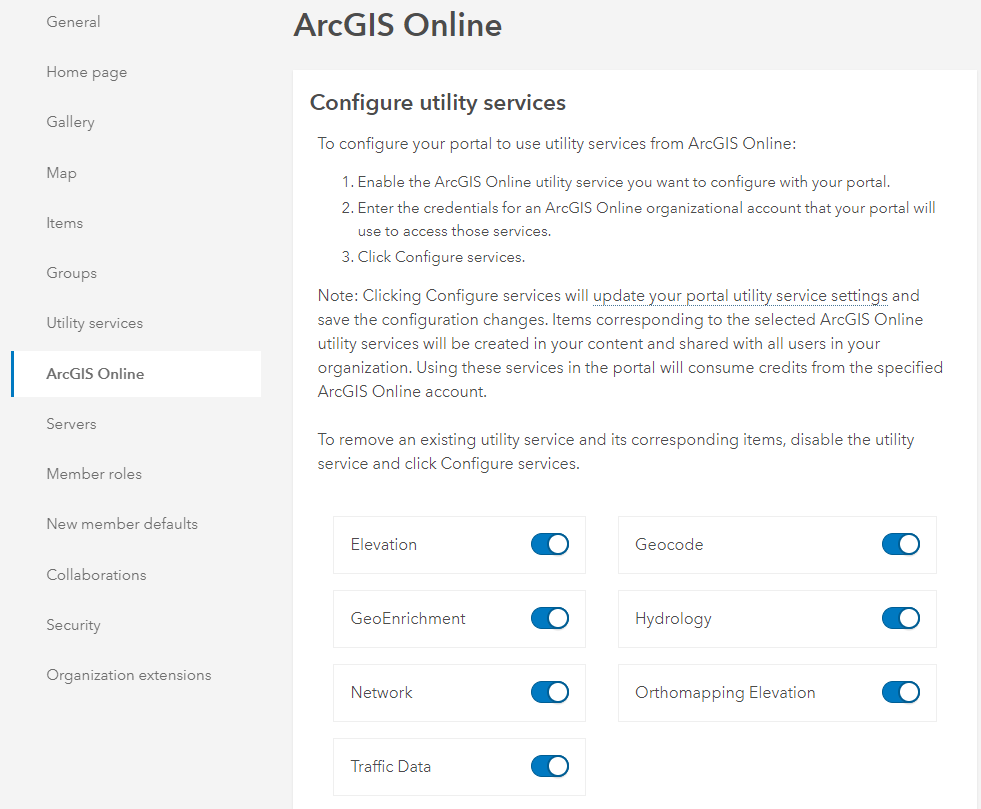The image size is (981, 809).
Task: Open the Groups configuration page
Action: click(71, 272)
